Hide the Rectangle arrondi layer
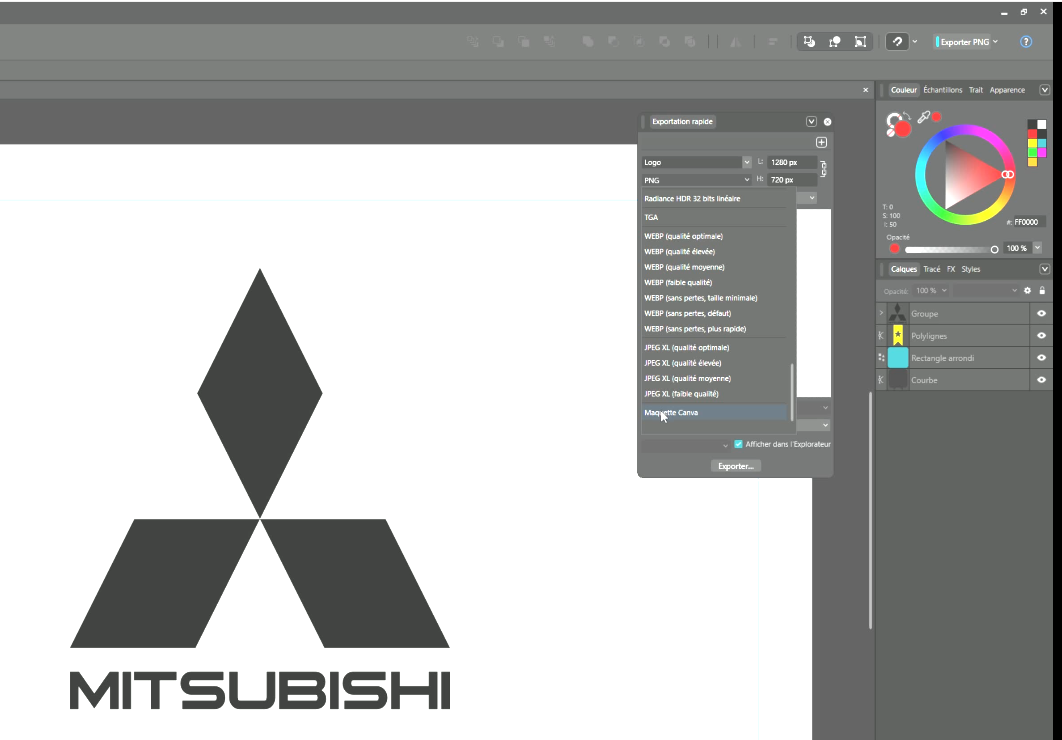The image size is (1062, 740). click(x=1041, y=358)
